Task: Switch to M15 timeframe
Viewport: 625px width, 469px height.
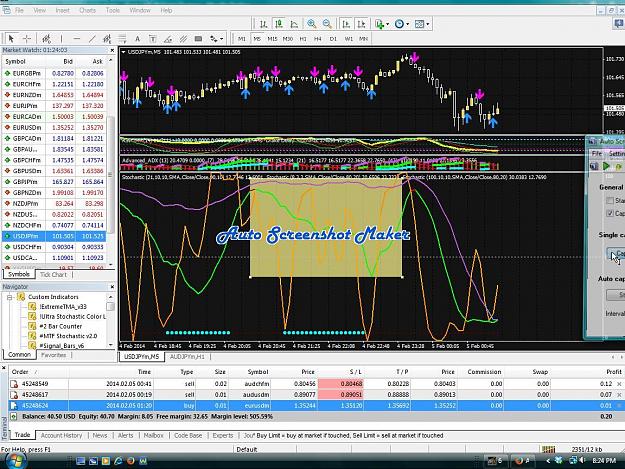Action: pyautogui.click(x=272, y=39)
